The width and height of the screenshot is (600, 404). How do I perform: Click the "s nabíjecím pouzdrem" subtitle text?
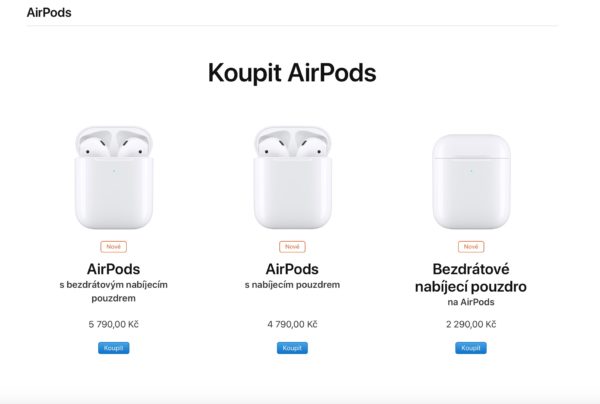click(292, 285)
